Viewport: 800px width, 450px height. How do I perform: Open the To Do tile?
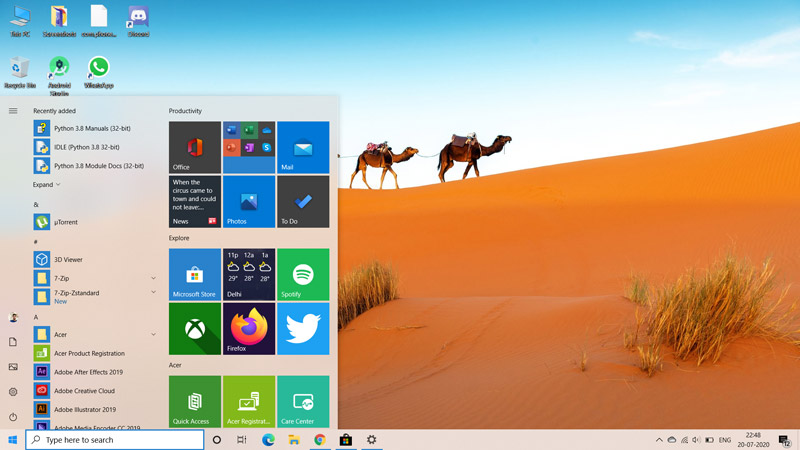303,202
